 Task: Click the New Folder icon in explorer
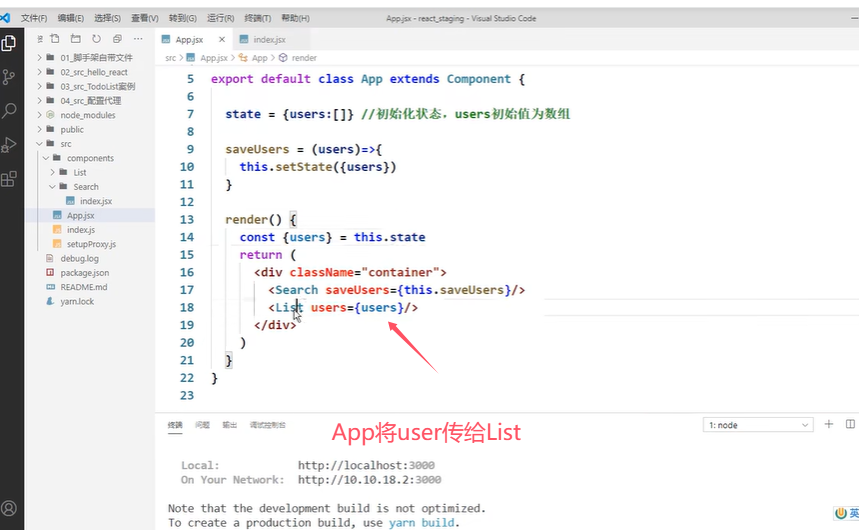pos(76,39)
